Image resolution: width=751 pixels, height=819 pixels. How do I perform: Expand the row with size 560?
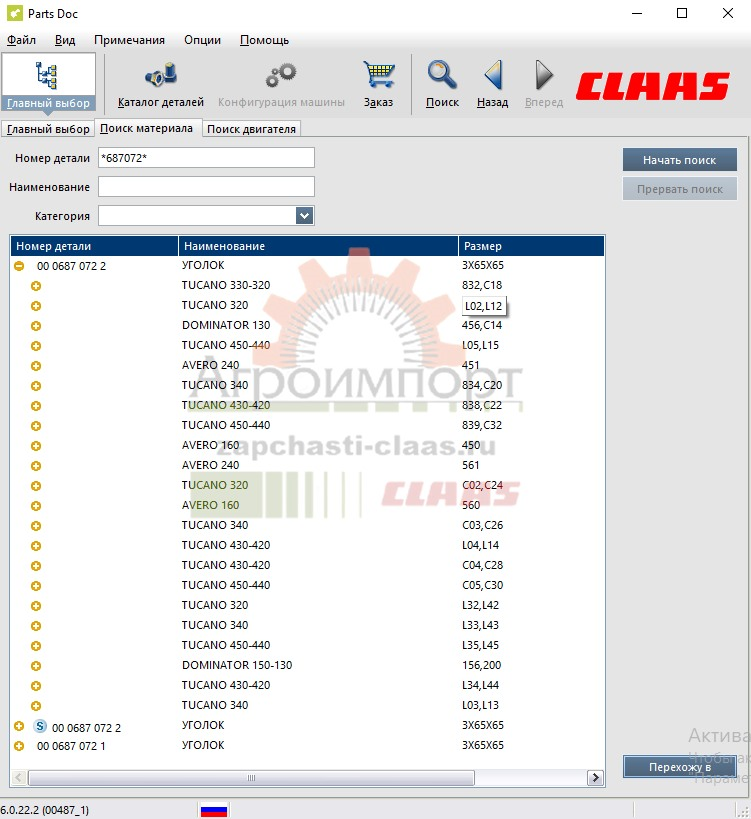(36, 506)
